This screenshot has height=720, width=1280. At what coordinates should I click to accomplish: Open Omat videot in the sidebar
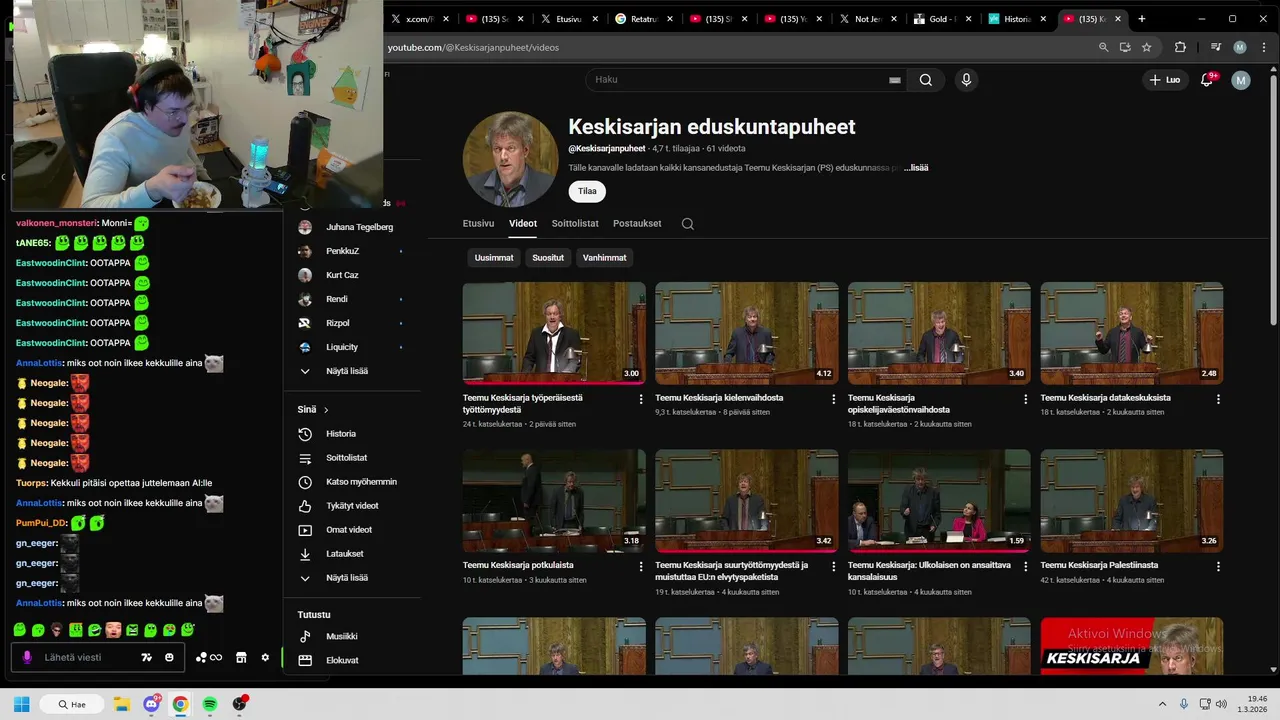click(349, 530)
